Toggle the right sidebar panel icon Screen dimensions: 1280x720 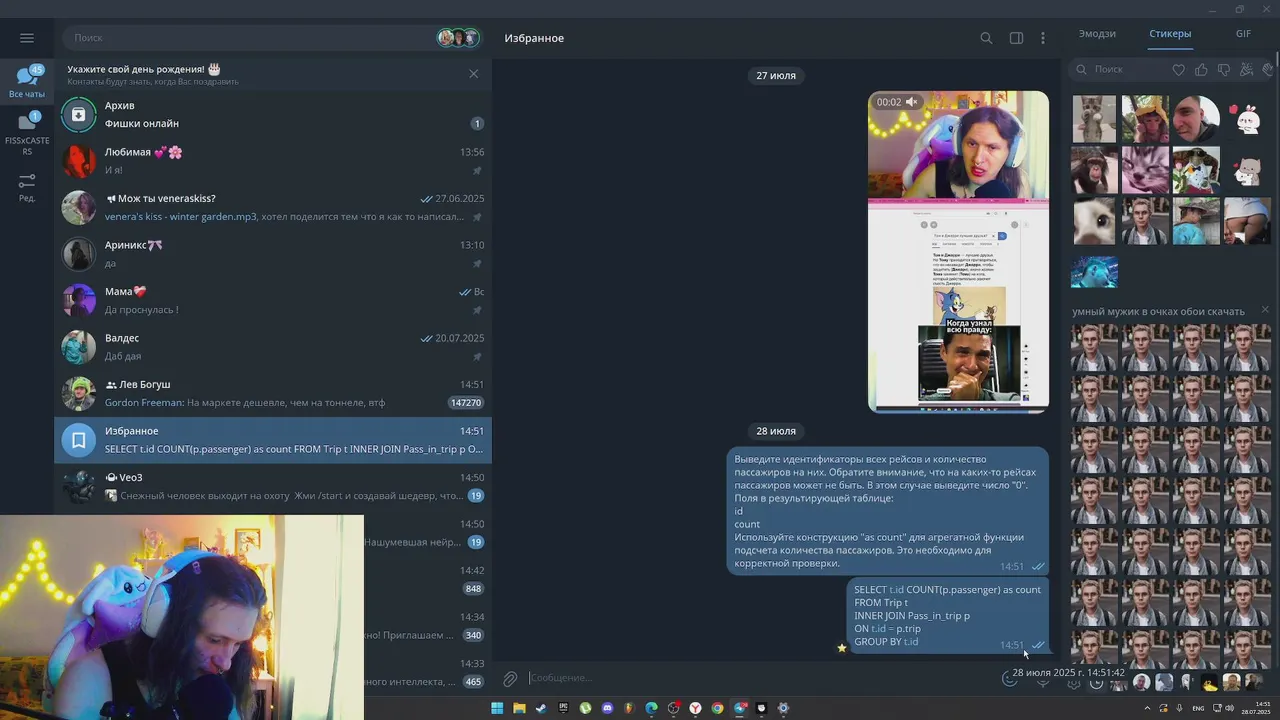1016,38
